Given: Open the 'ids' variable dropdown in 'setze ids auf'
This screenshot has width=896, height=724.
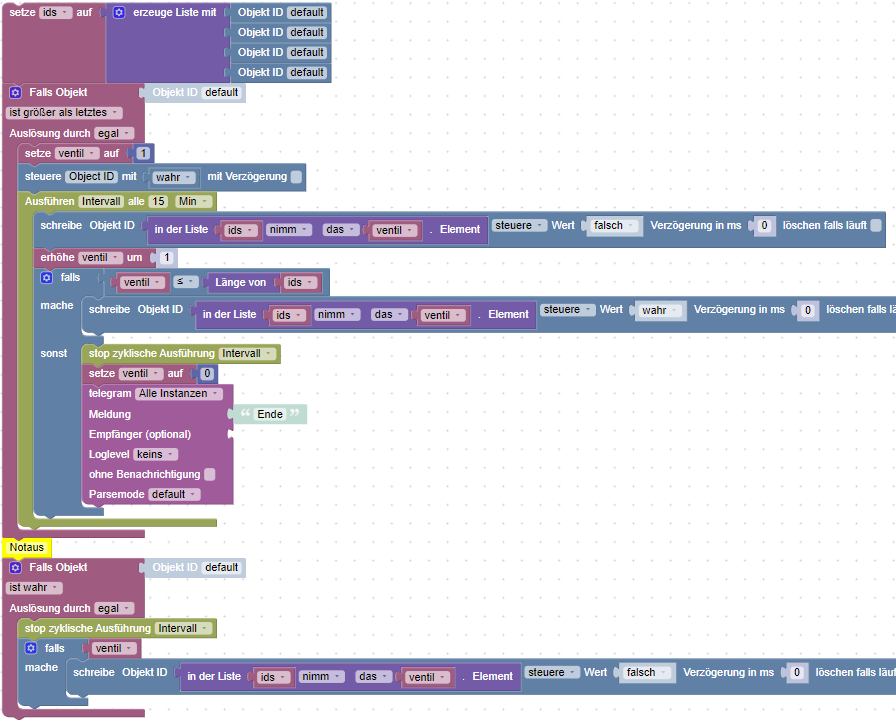Looking at the screenshot, I should click(x=55, y=13).
